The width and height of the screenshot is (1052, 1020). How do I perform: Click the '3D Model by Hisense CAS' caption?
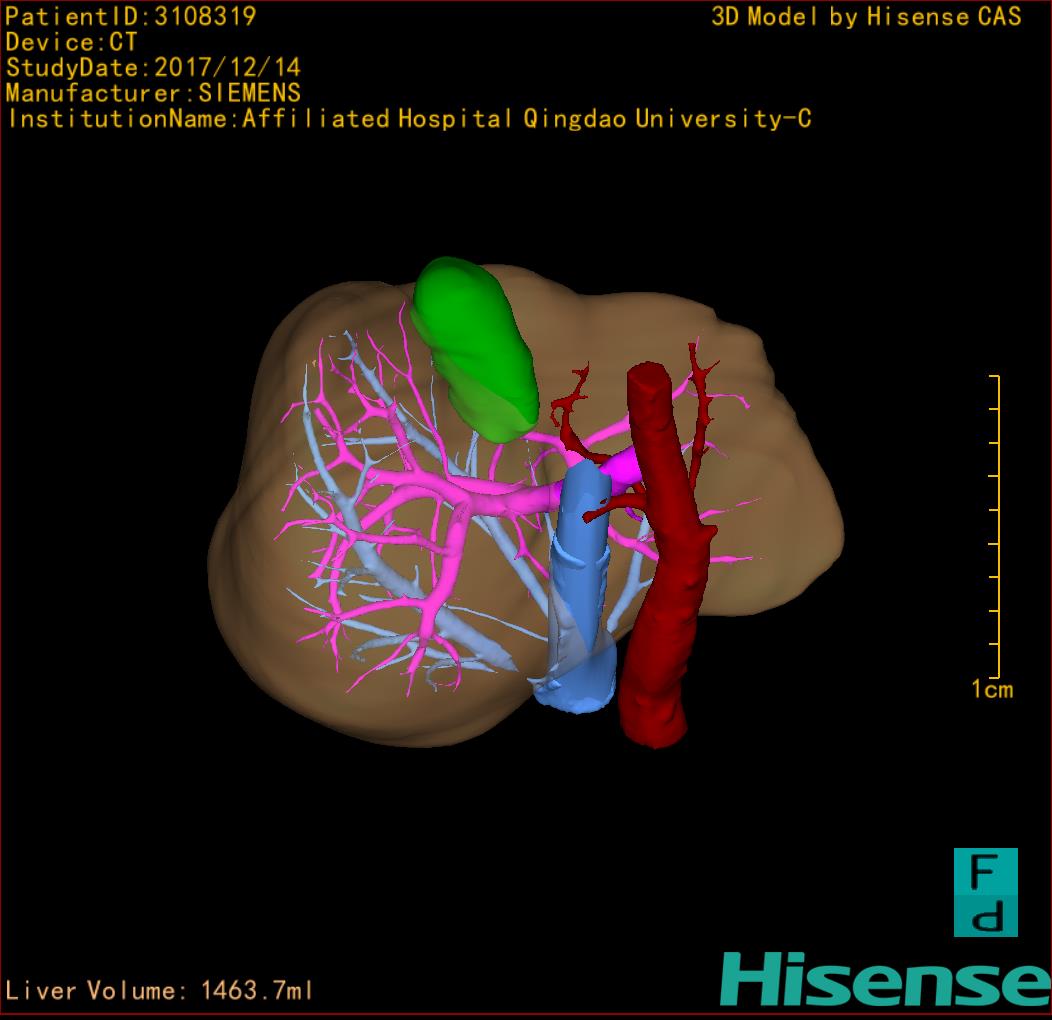pyautogui.click(x=866, y=17)
